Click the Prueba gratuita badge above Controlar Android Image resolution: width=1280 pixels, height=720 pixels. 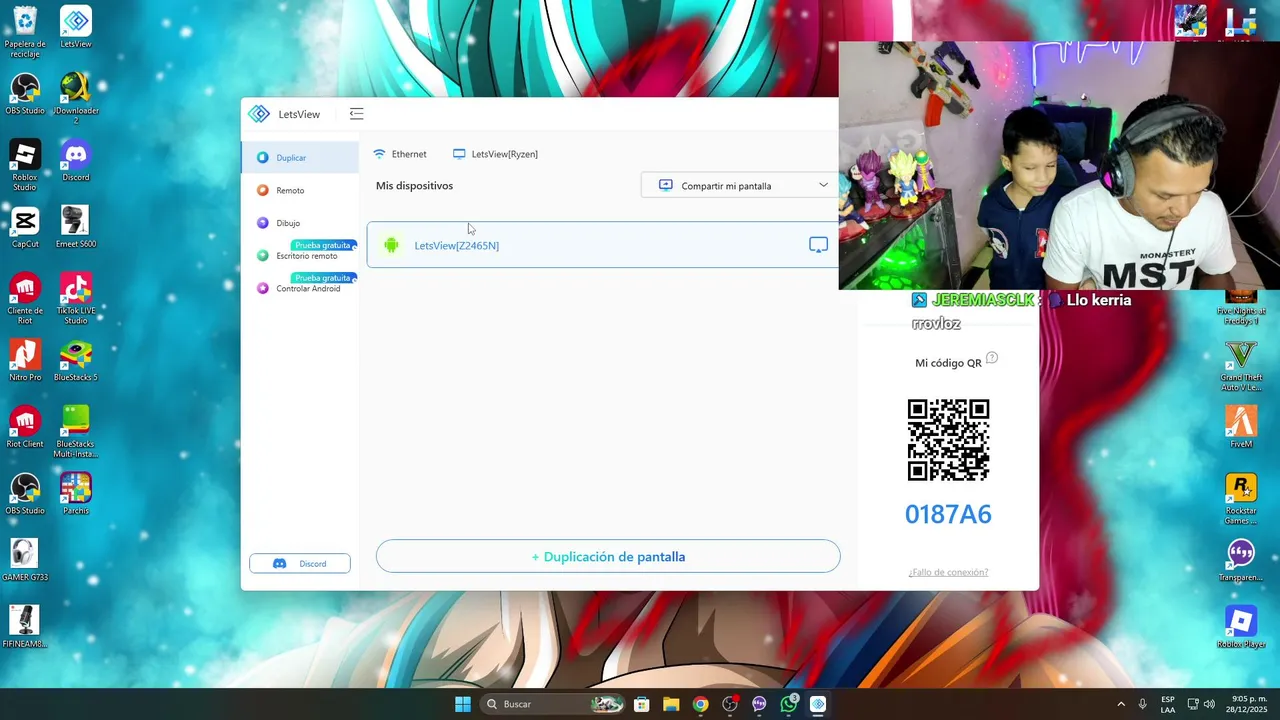323,278
